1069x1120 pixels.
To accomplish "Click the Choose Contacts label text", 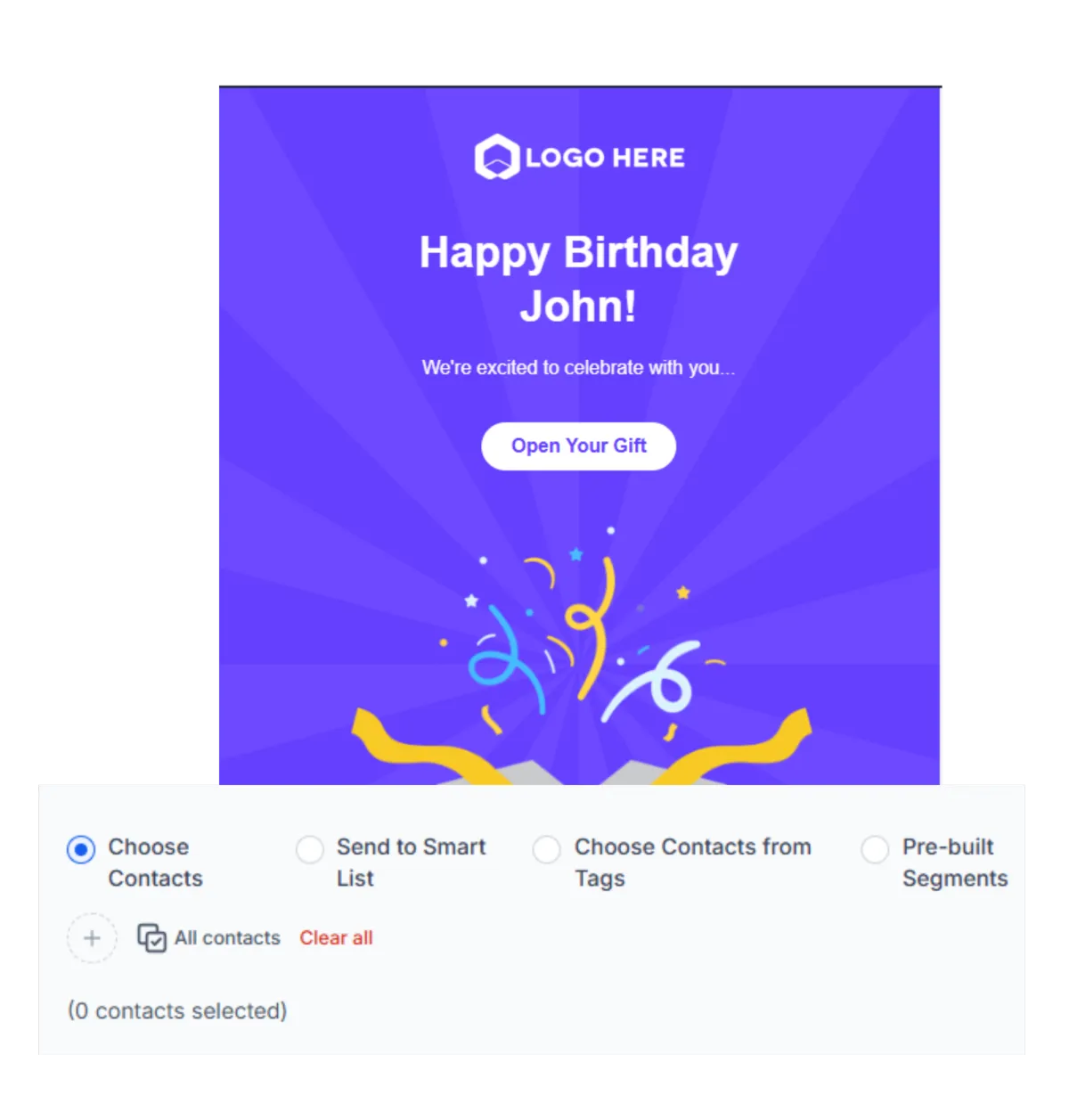I will click(x=156, y=862).
